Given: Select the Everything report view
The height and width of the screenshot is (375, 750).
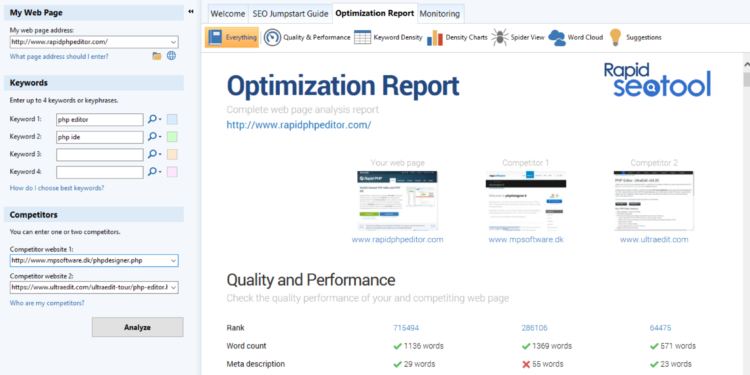Looking at the screenshot, I should click(232, 37).
